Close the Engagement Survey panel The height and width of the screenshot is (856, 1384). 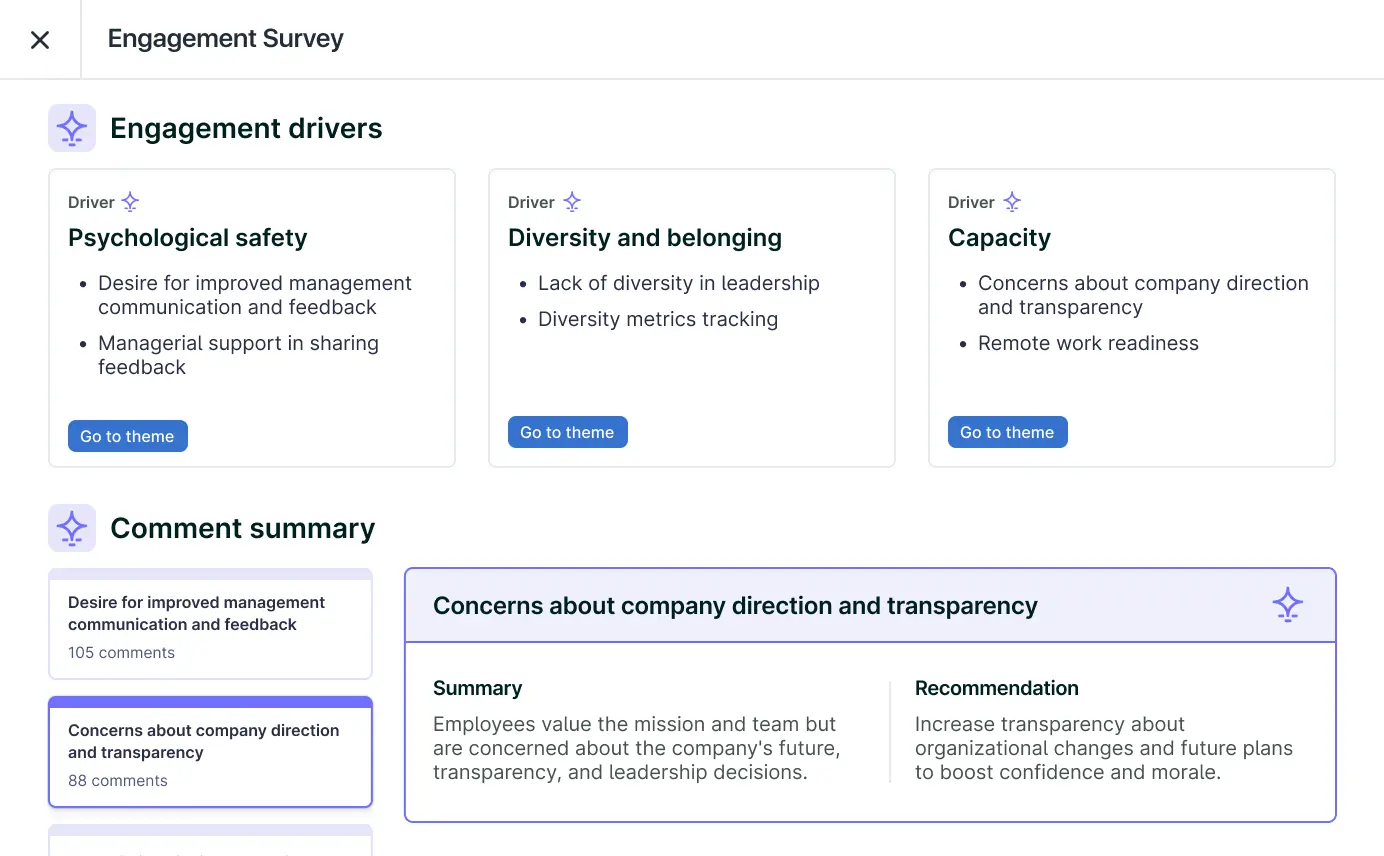pyautogui.click(x=39, y=39)
